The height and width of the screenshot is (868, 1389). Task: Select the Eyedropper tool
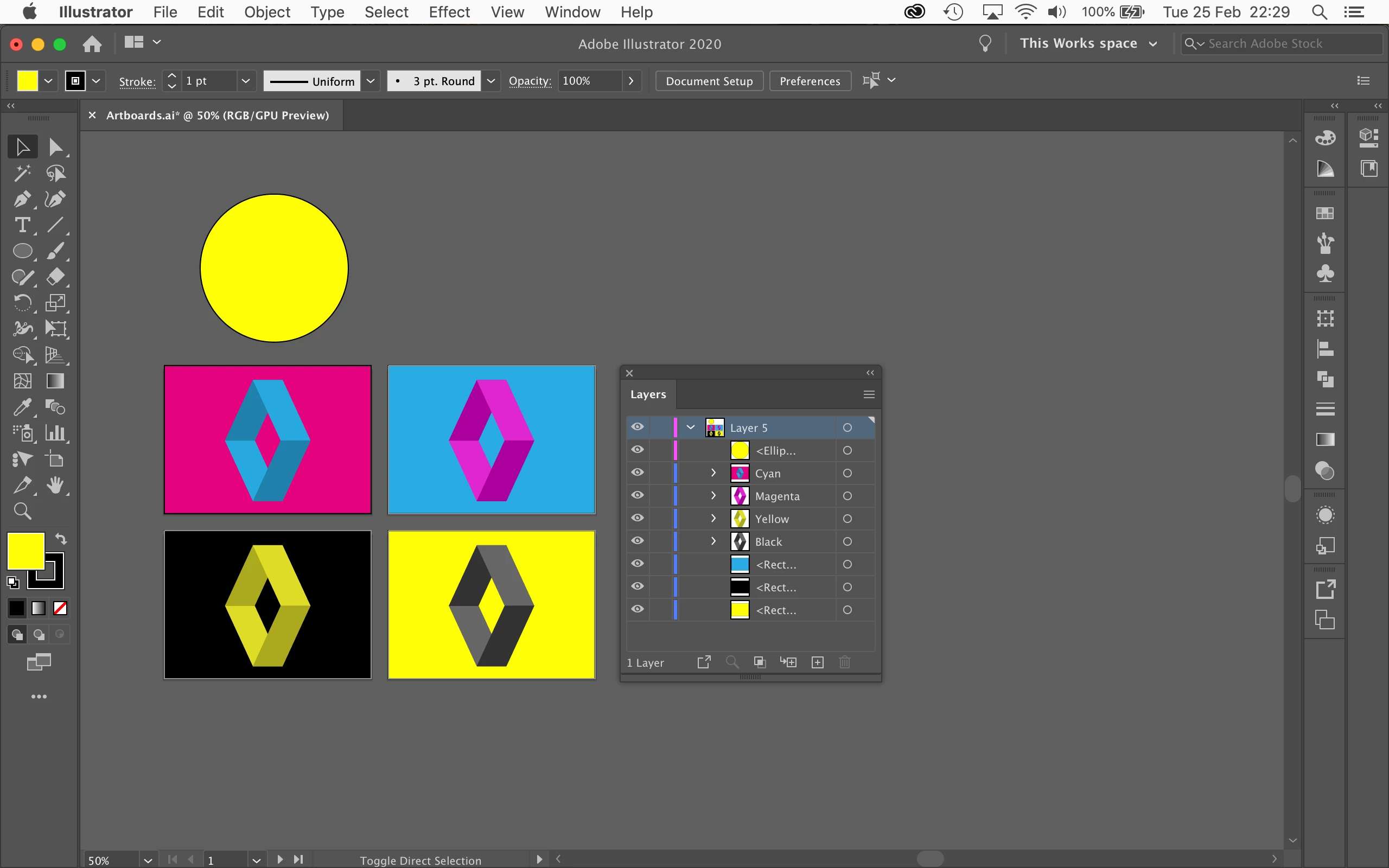(x=22, y=407)
